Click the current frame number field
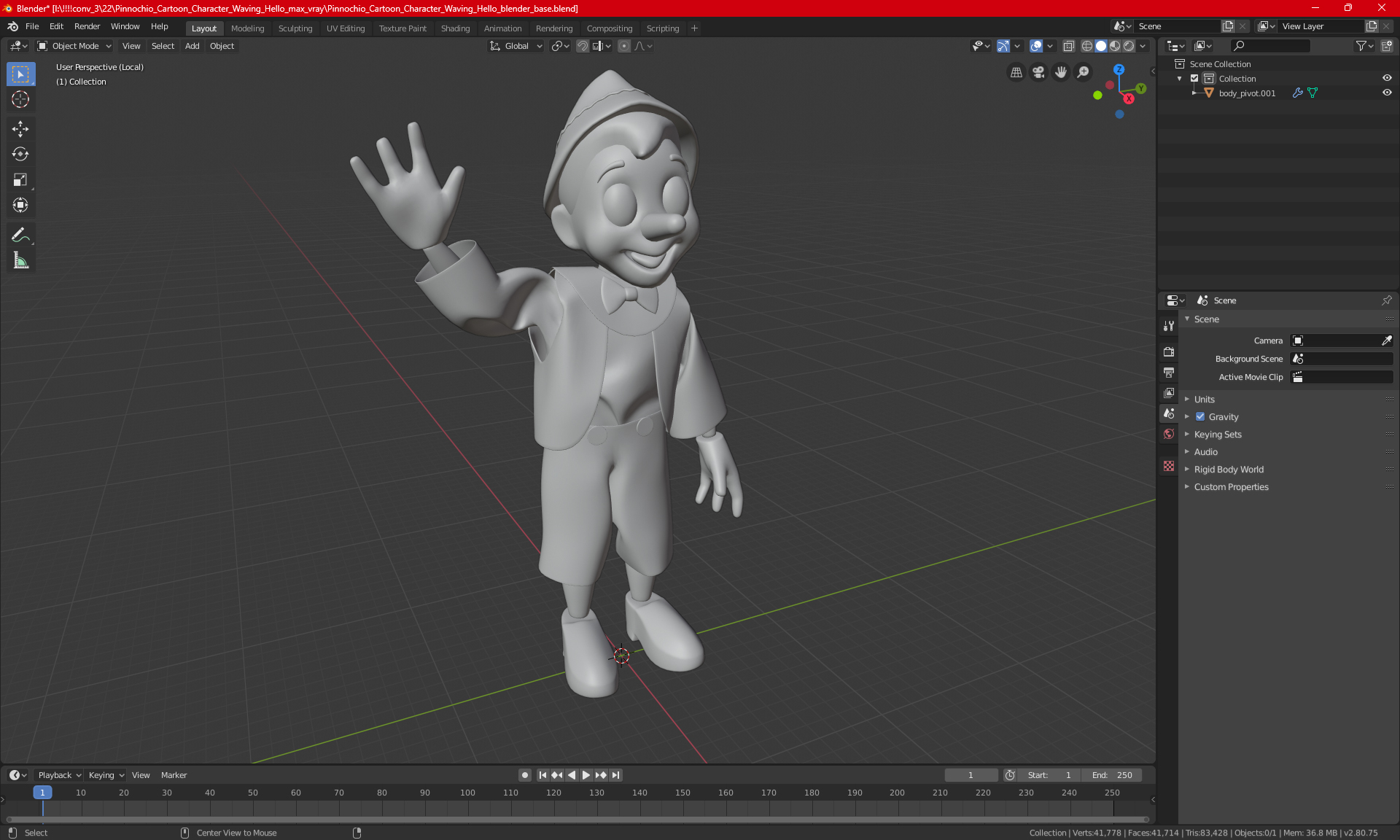Screen dimensions: 1400x840 (971, 775)
